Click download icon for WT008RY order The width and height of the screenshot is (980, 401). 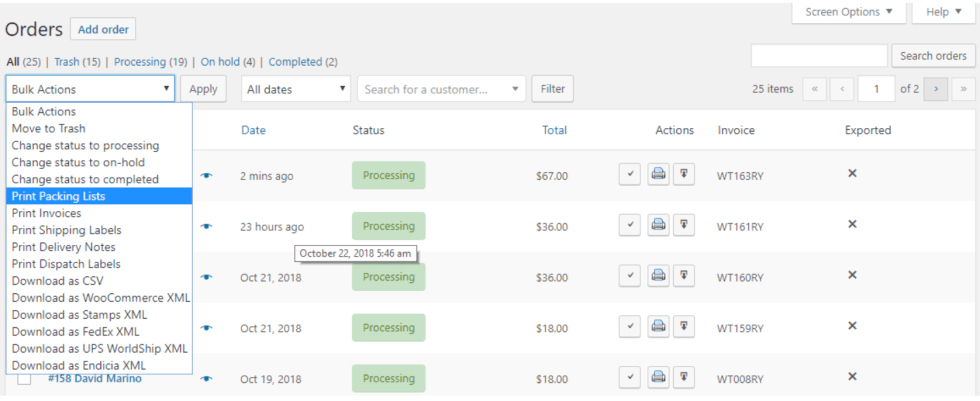click(x=684, y=378)
